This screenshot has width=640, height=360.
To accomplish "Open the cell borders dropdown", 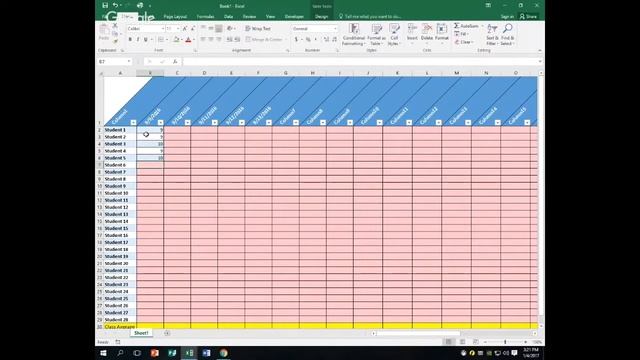I will coord(167,40).
